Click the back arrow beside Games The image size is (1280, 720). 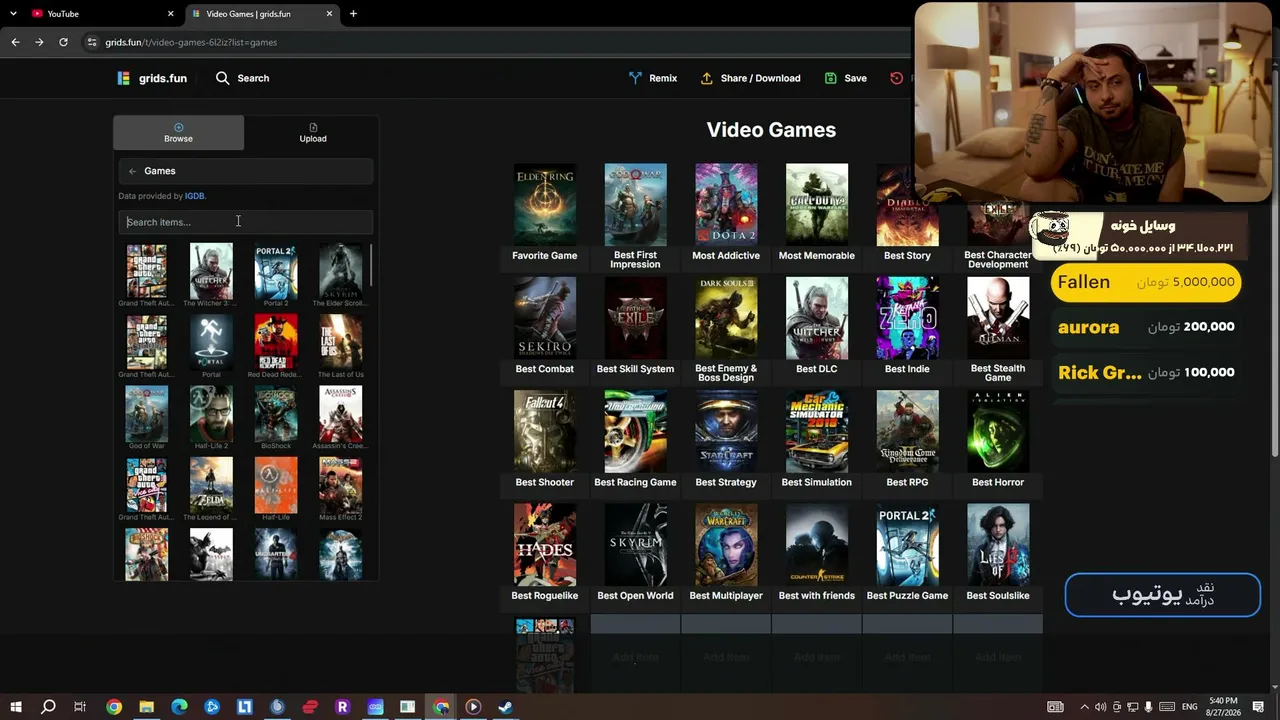(x=132, y=171)
